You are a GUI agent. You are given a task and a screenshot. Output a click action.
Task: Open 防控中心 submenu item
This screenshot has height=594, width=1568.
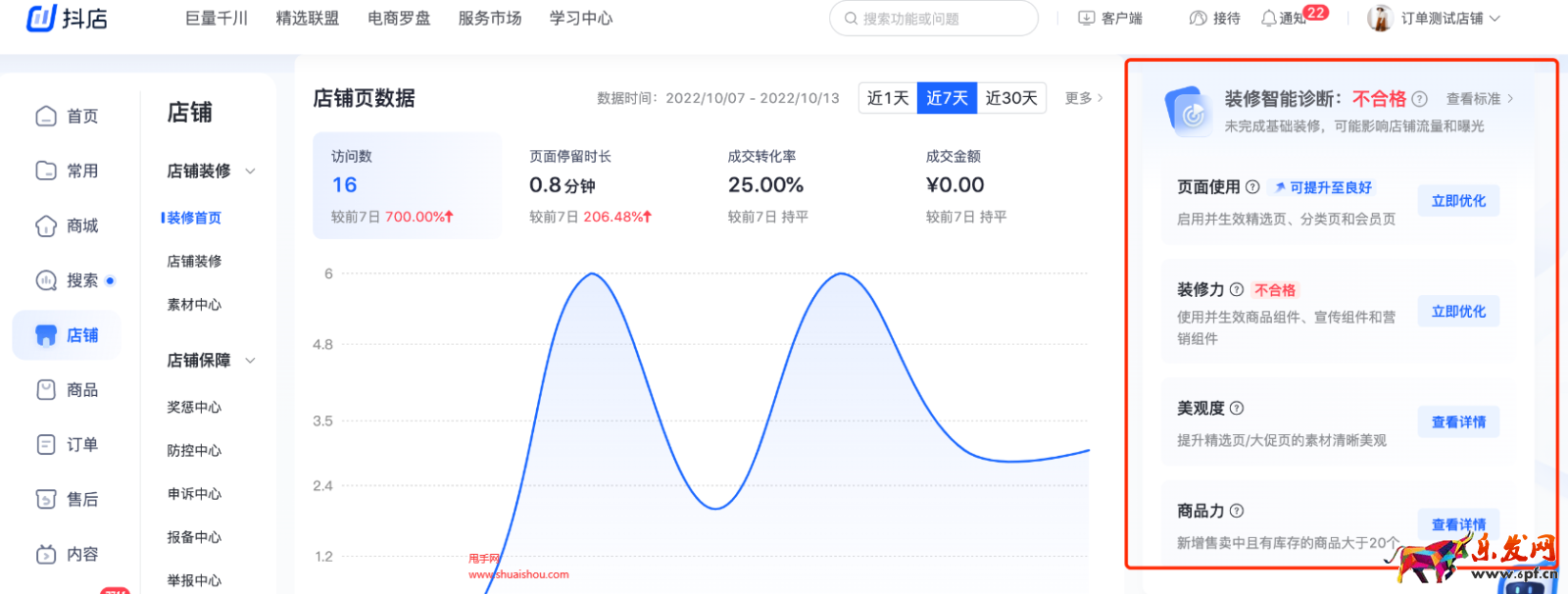pos(194,451)
